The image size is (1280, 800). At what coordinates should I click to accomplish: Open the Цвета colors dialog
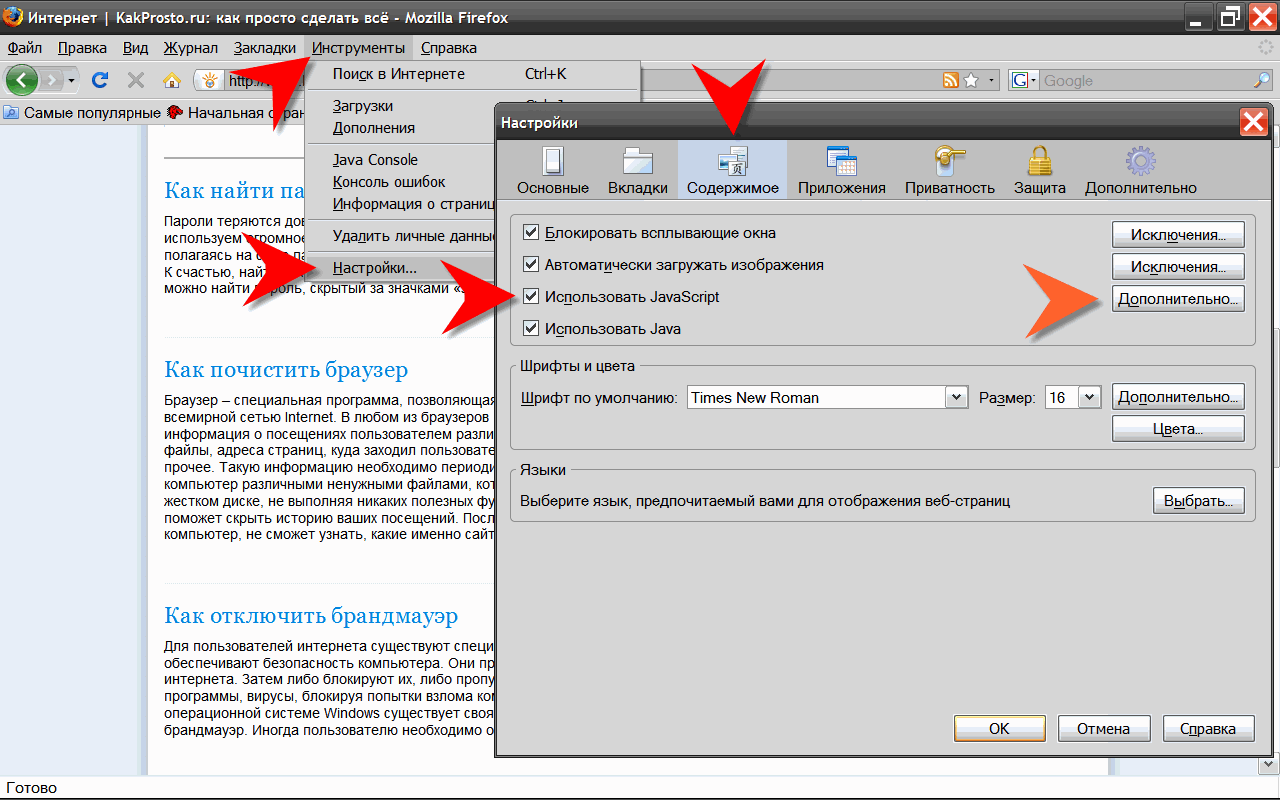click(1178, 428)
